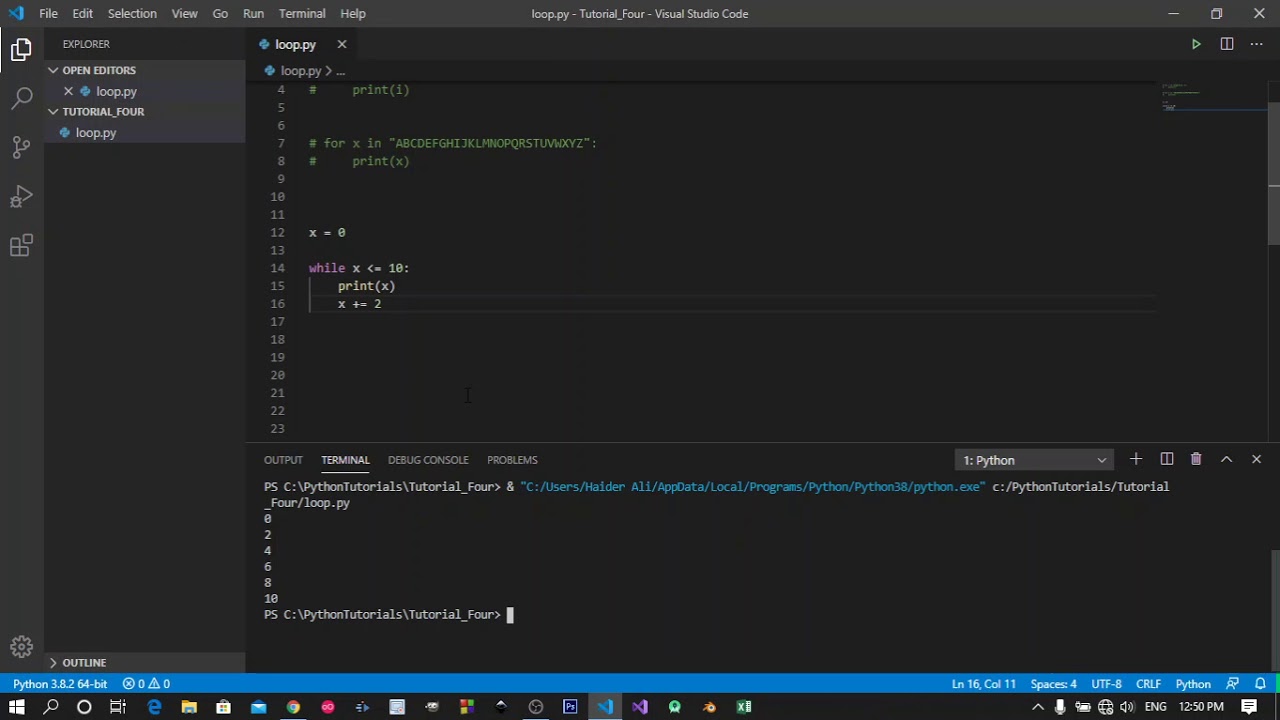1280x720 pixels.
Task: Maximize the terminal panel size
Action: 1226,460
